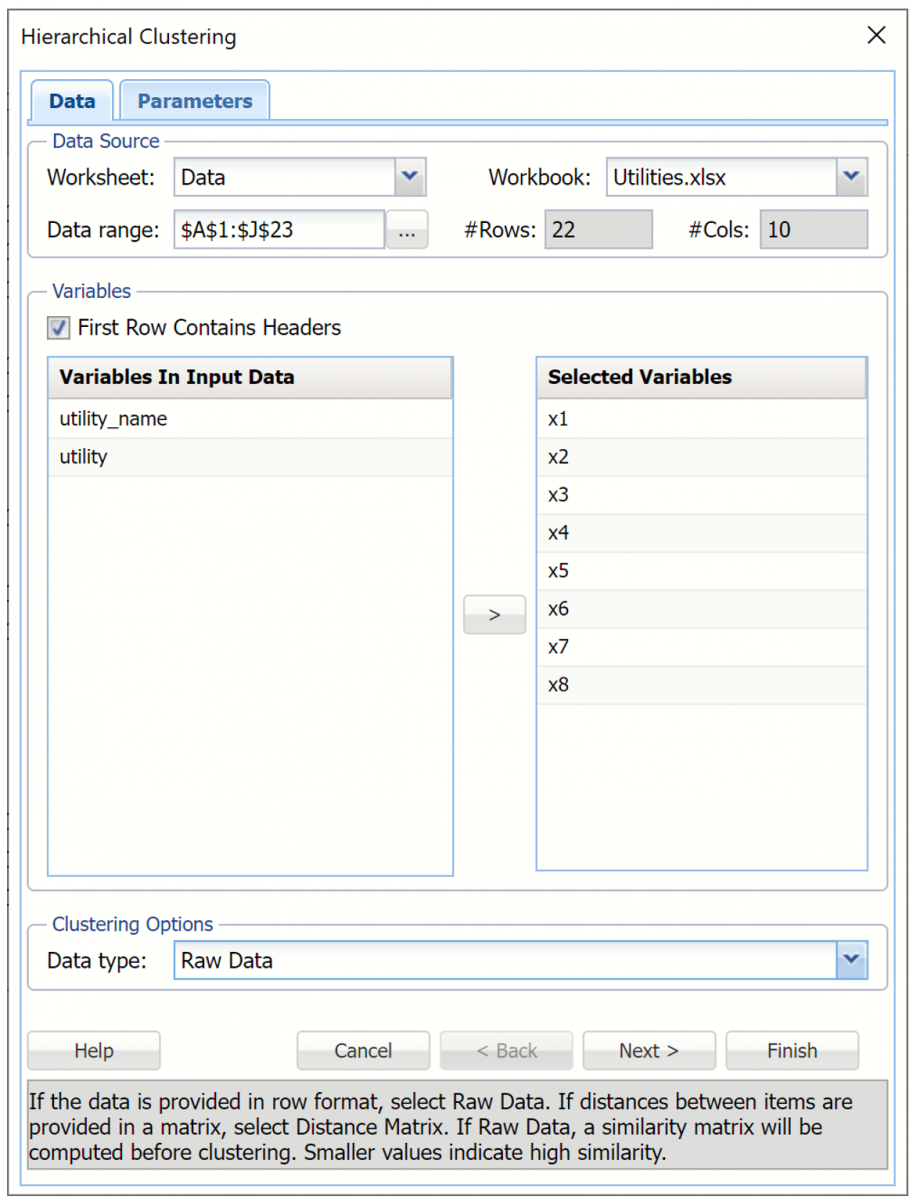
Task: Click the Selected Variables column header
Action: 701,378
